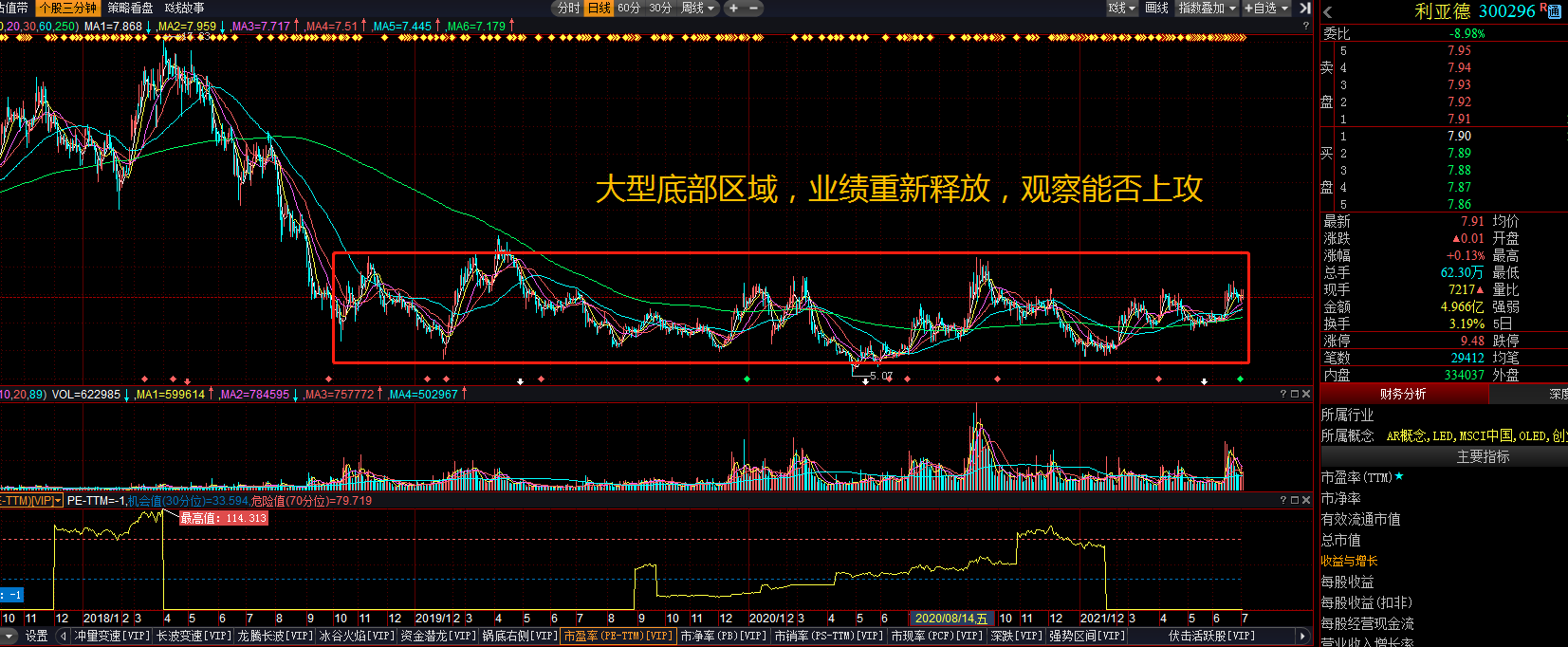Screen dimensions: 1568x647
Task: Select the 强势区间[VIP] indicator tab
Action: coord(1086,636)
